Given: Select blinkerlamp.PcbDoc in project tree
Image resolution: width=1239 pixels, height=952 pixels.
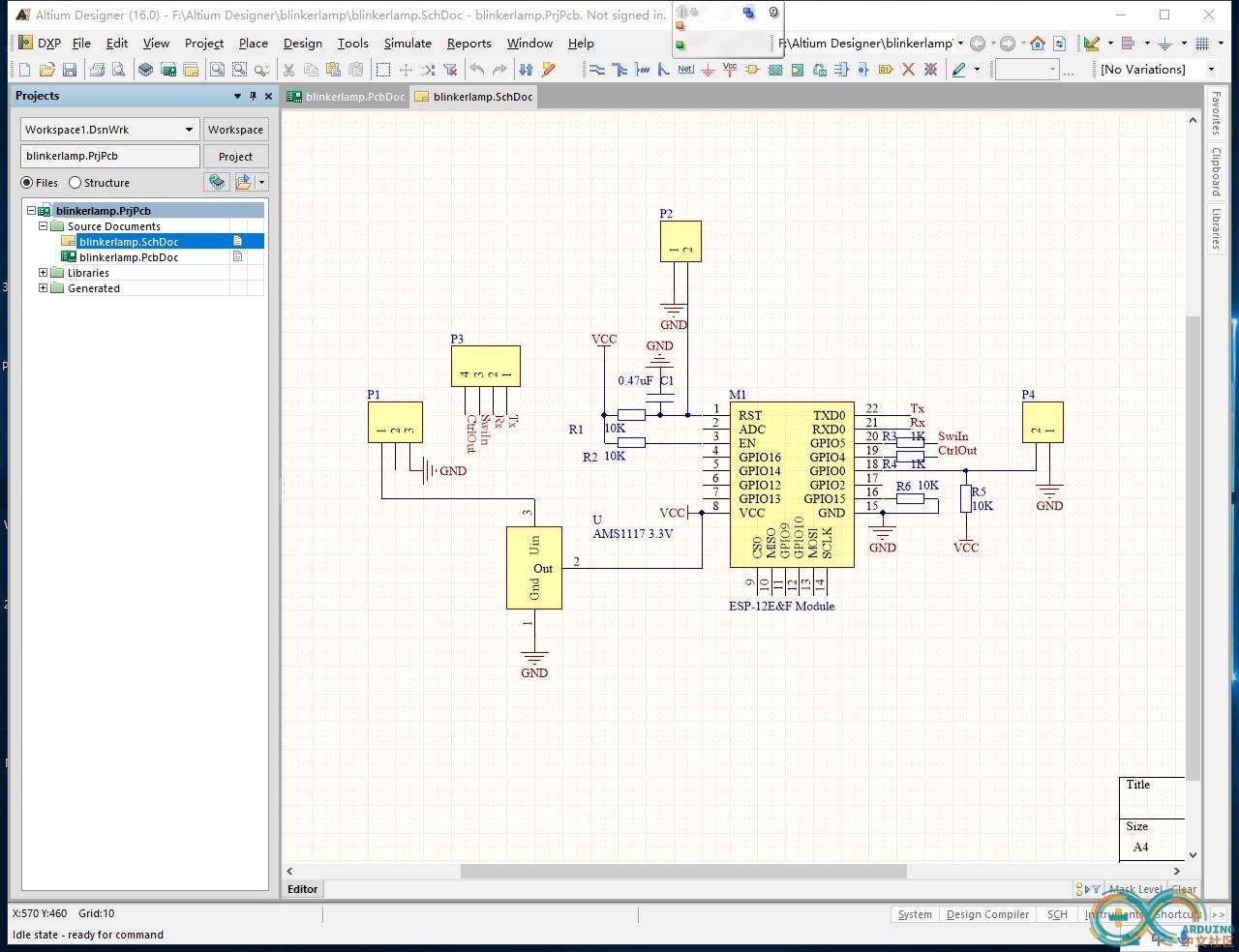Looking at the screenshot, I should click(x=129, y=257).
